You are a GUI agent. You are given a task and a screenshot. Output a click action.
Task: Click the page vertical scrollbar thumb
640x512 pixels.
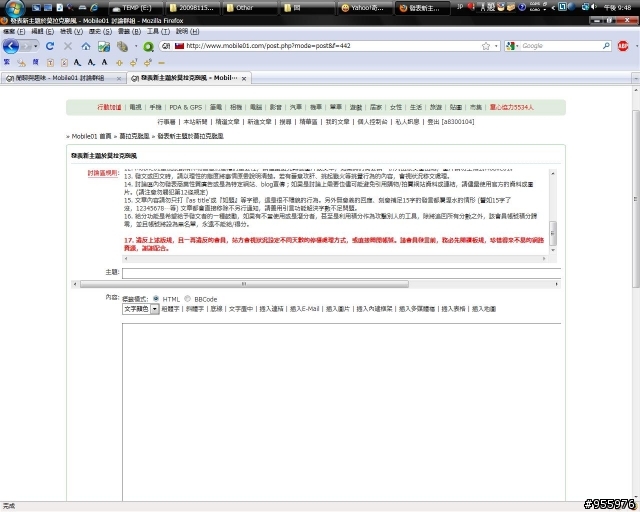tap(636, 198)
